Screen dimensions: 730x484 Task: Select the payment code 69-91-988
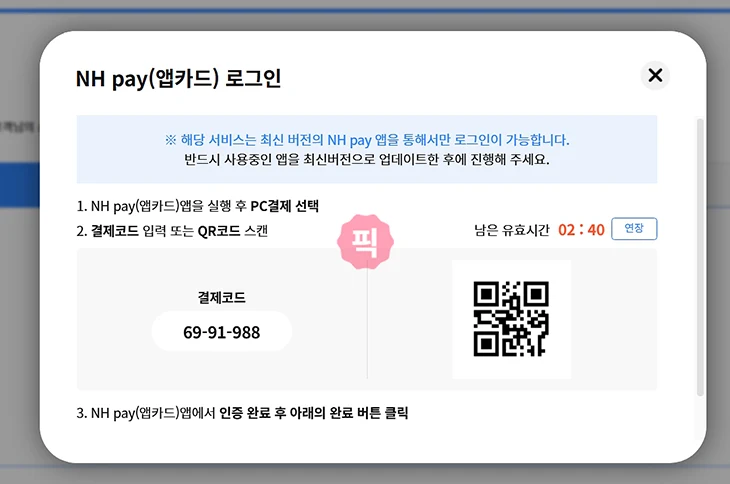coord(221,332)
